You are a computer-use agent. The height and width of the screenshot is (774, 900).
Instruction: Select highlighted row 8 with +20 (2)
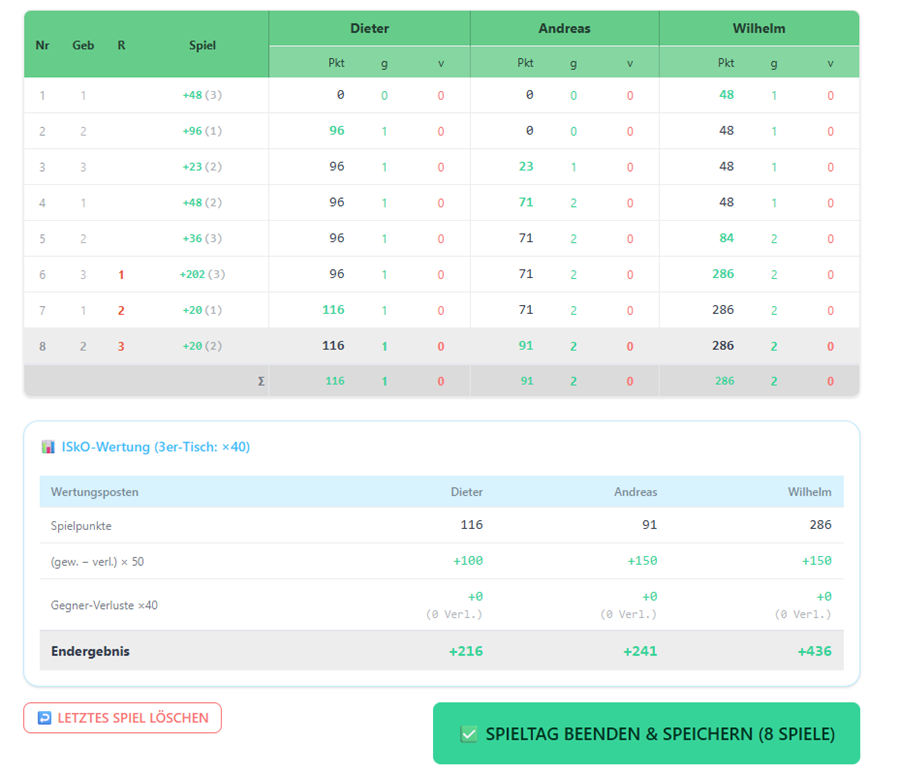(441, 346)
